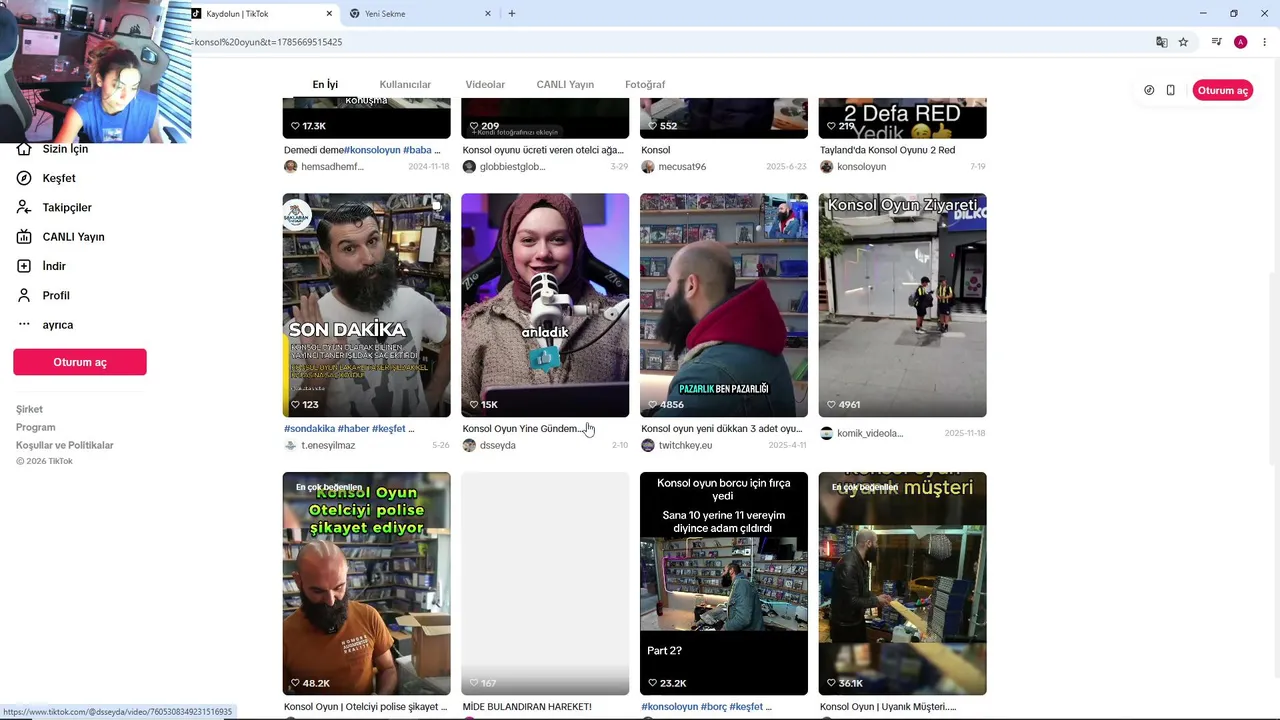1280x720 pixels.
Task: Open the #haber hashtag link
Action: 353,429
